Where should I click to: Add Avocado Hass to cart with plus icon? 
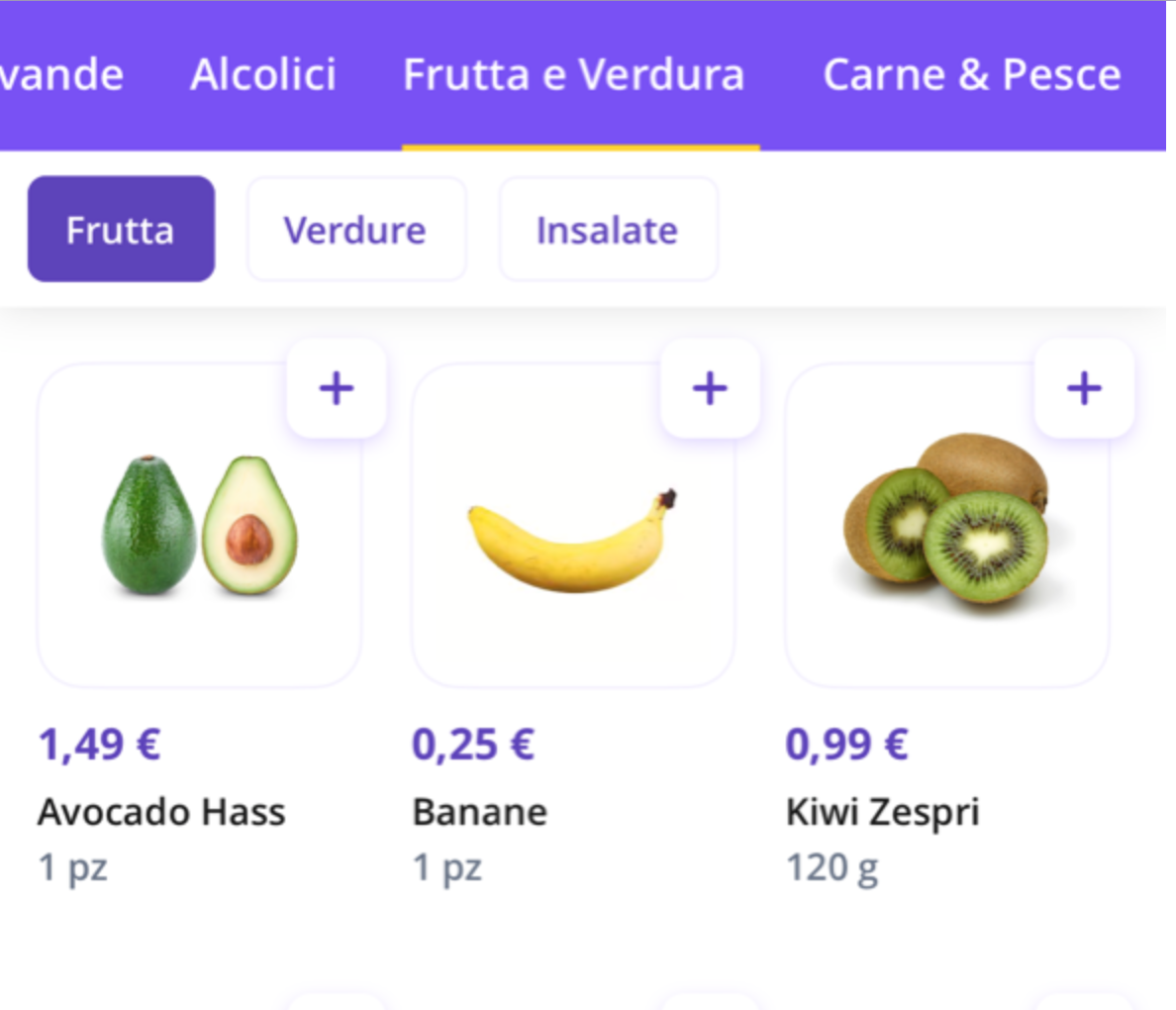pos(337,388)
